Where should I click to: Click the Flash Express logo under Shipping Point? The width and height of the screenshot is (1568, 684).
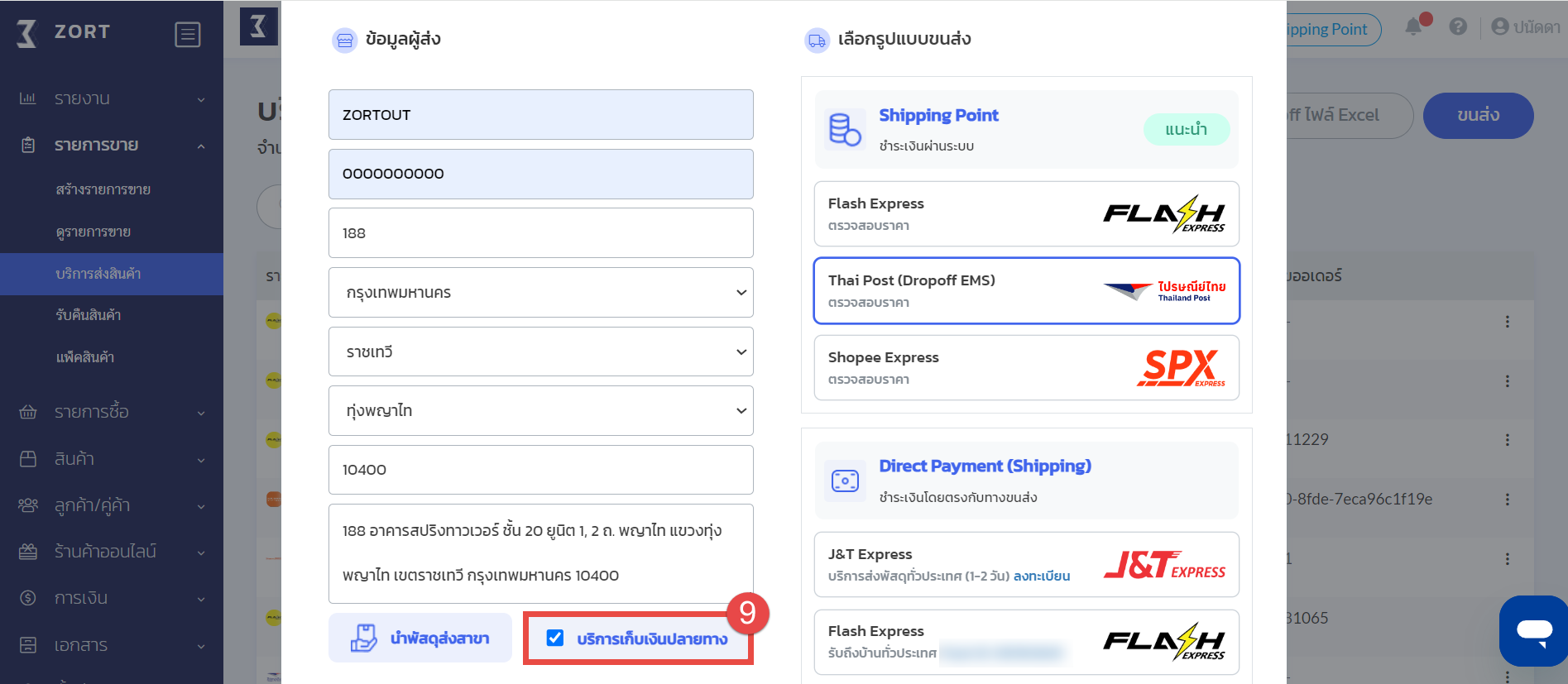[1164, 214]
